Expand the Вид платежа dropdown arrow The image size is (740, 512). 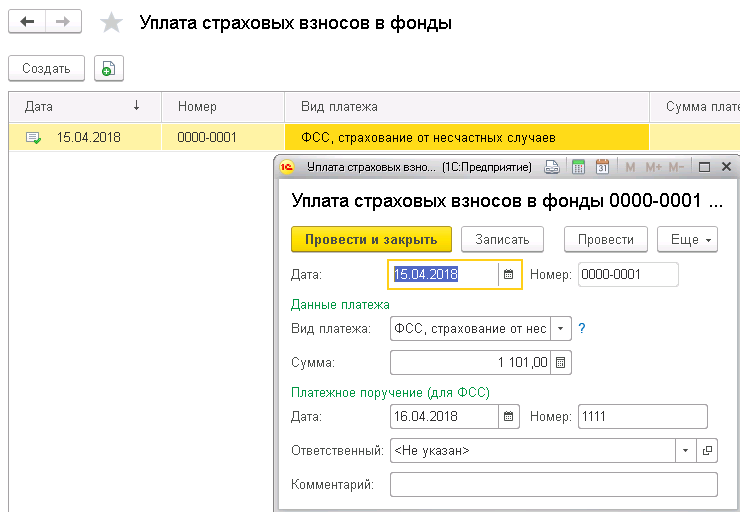[561, 328]
